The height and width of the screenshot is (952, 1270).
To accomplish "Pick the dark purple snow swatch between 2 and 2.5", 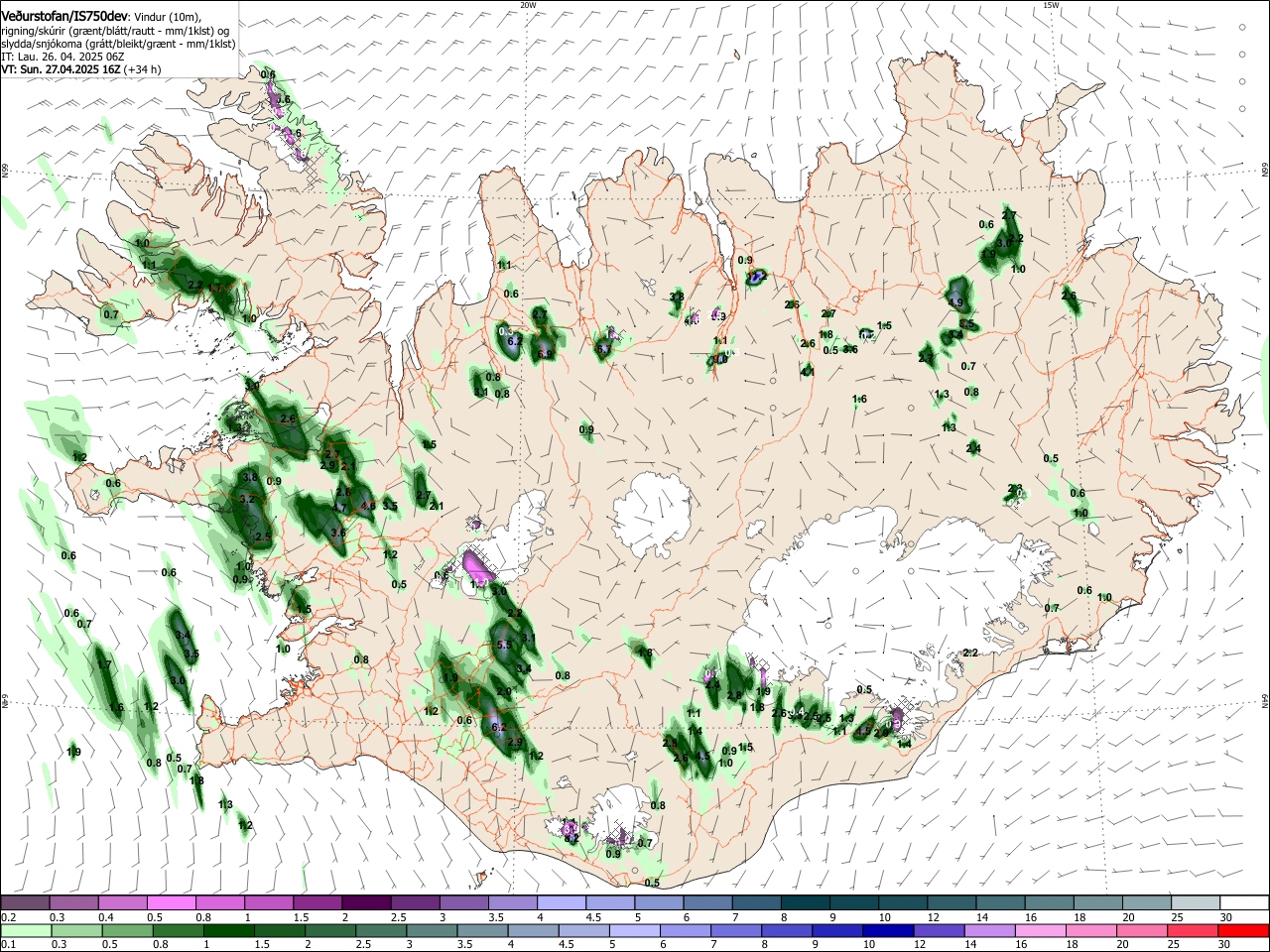I will tap(366, 903).
